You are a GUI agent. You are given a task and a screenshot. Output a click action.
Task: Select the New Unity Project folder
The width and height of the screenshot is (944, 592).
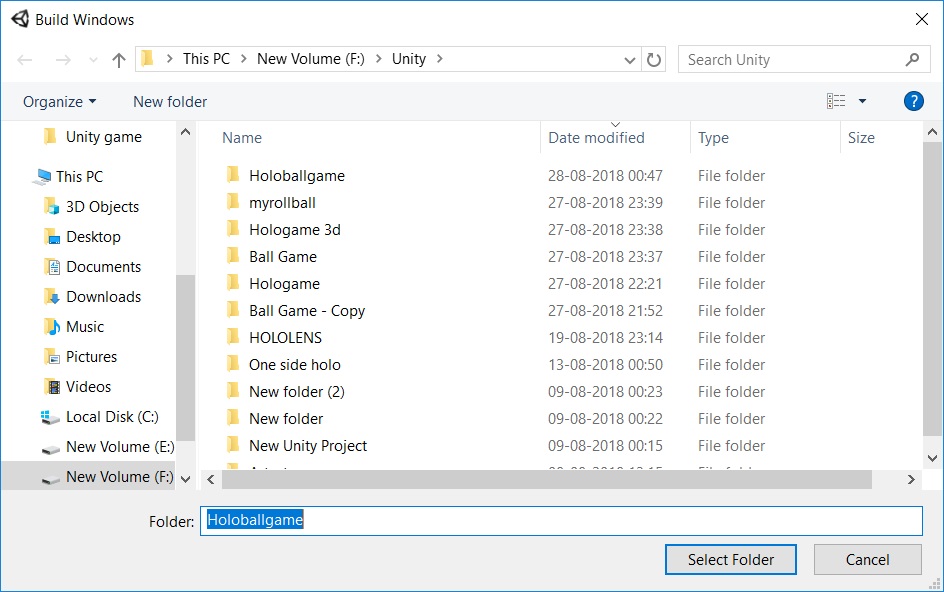pyautogui.click(x=308, y=446)
